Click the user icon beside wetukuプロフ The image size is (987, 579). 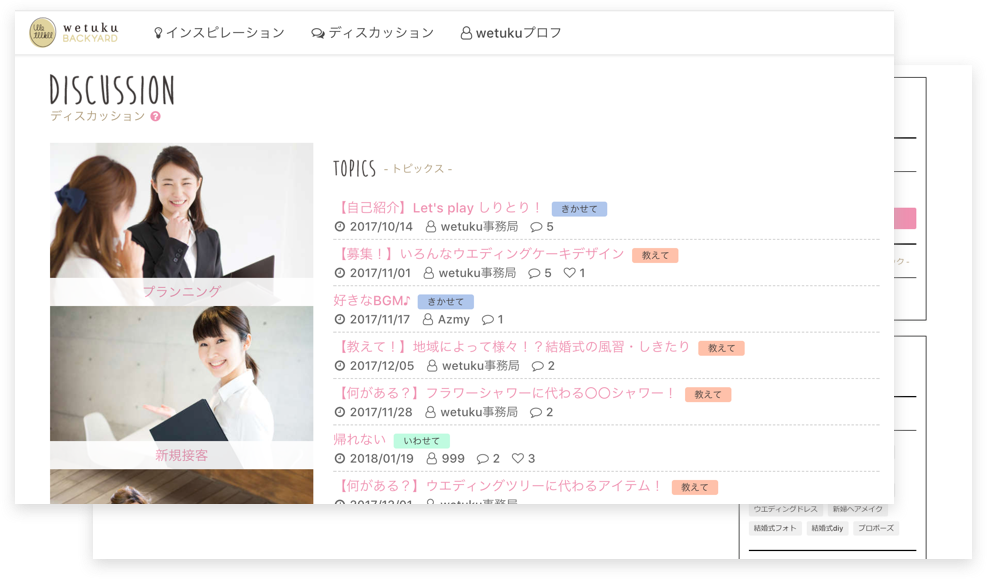(x=465, y=33)
